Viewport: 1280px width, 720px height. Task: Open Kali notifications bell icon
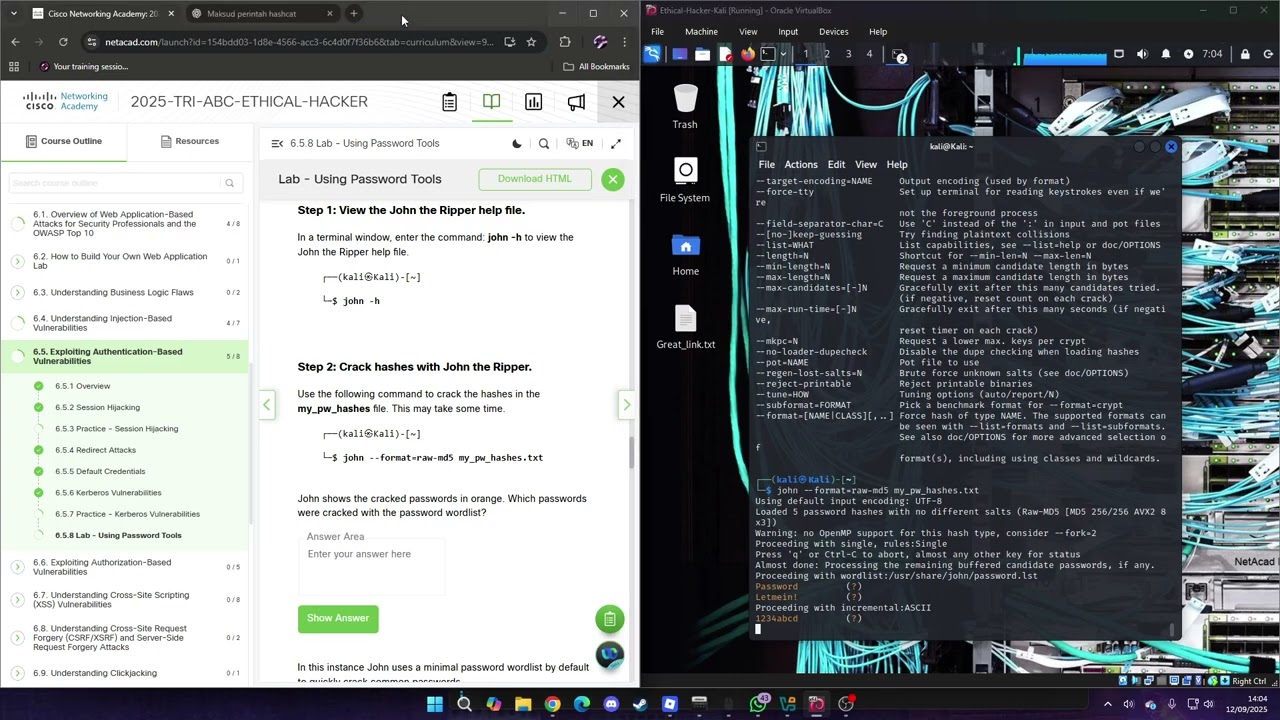click(1165, 54)
